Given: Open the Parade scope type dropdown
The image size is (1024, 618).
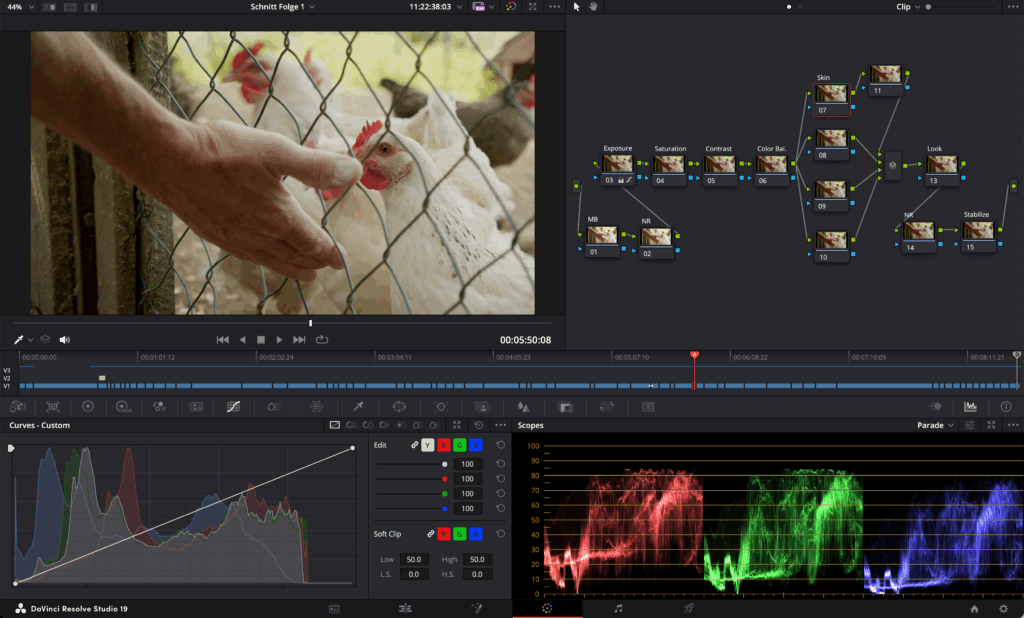Looking at the screenshot, I should (x=936, y=425).
